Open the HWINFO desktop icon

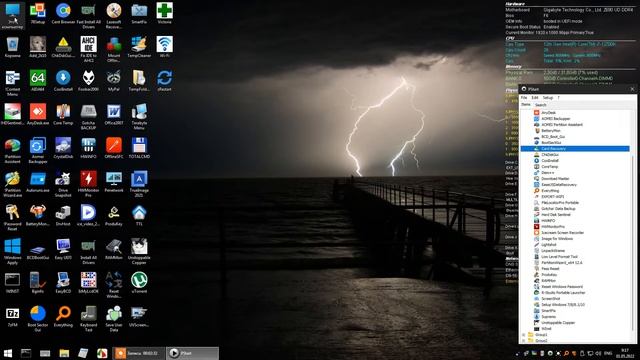pyautogui.click(x=89, y=148)
